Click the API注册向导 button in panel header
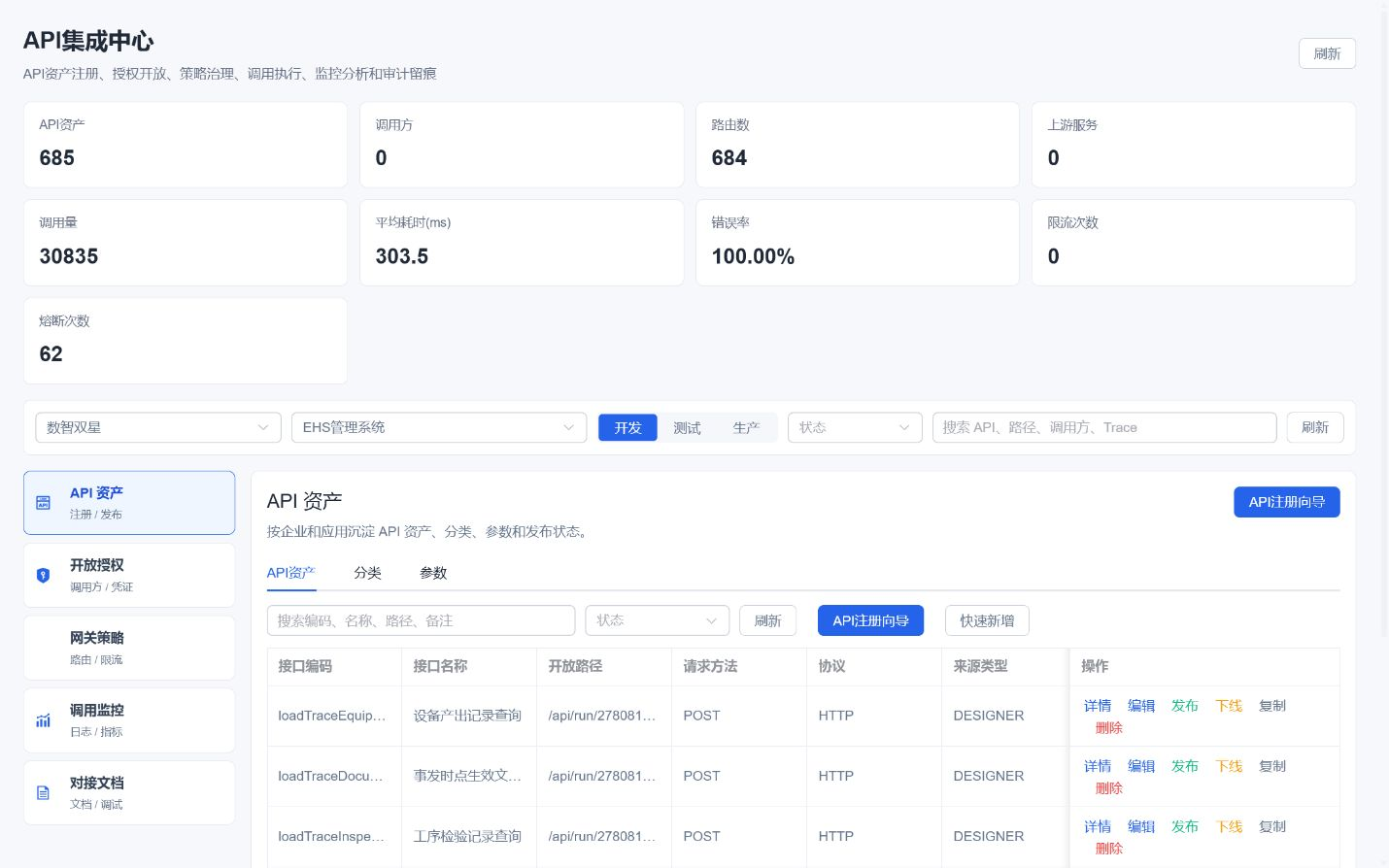The width and height of the screenshot is (1389, 868). pyautogui.click(x=1287, y=502)
